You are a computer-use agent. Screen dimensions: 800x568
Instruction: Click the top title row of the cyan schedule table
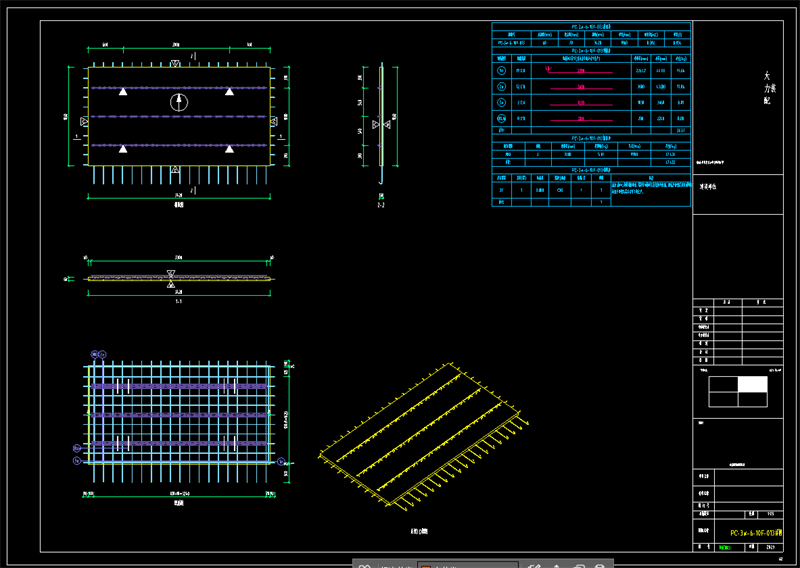[x=591, y=27]
